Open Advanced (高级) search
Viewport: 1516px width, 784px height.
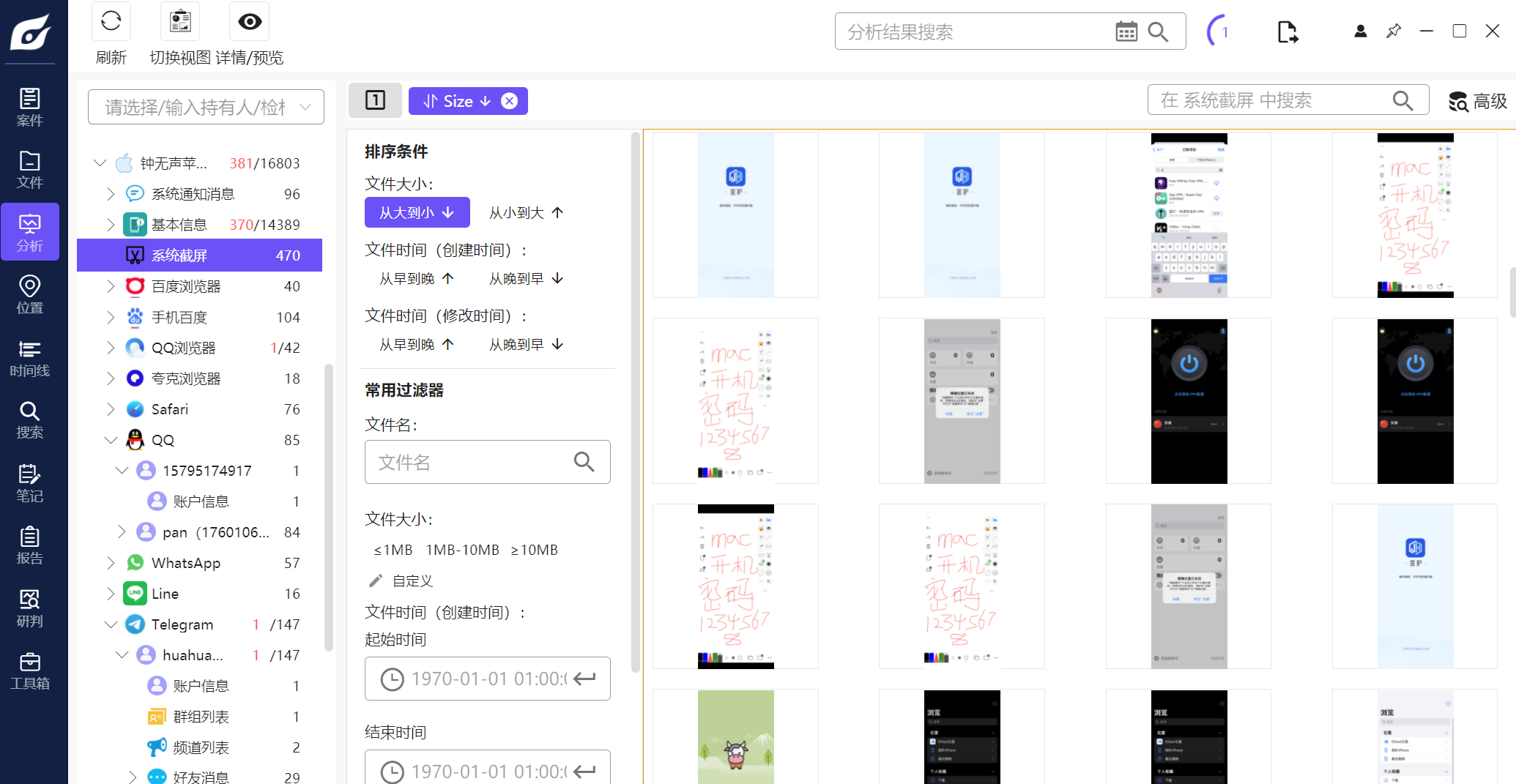coord(1477,101)
